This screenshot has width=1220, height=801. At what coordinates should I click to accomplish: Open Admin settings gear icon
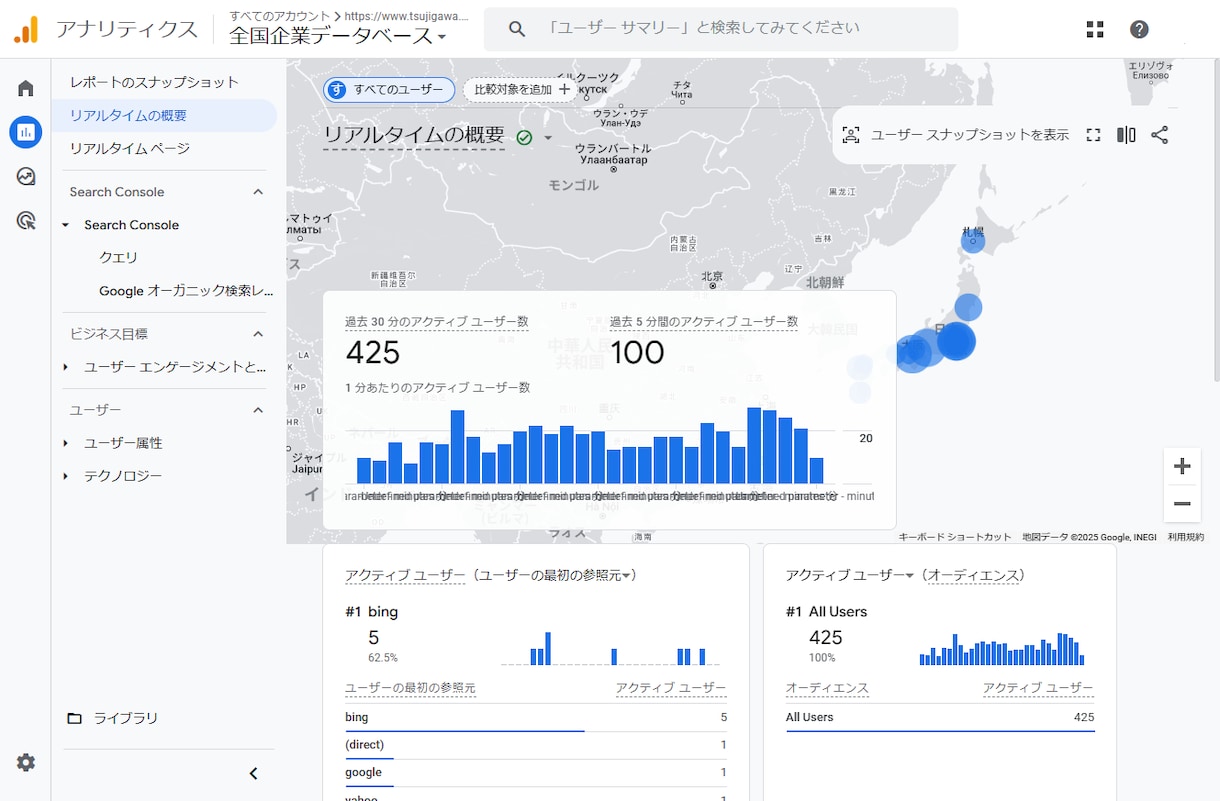pyautogui.click(x=26, y=762)
